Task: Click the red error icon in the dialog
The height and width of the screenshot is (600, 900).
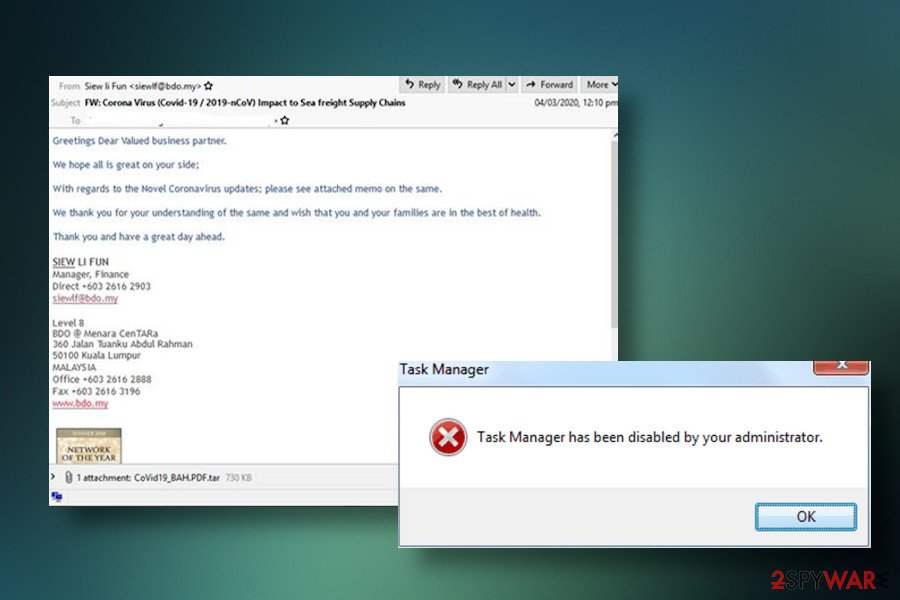Action: click(x=448, y=438)
